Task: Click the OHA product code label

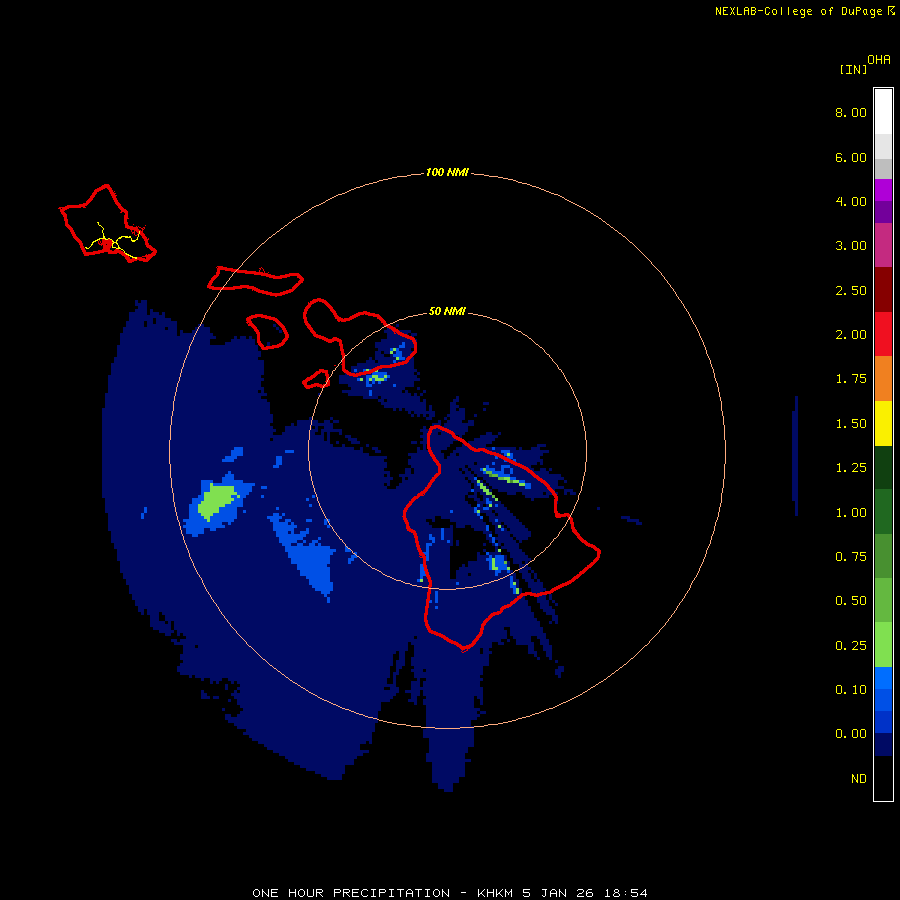Action: coord(879,60)
